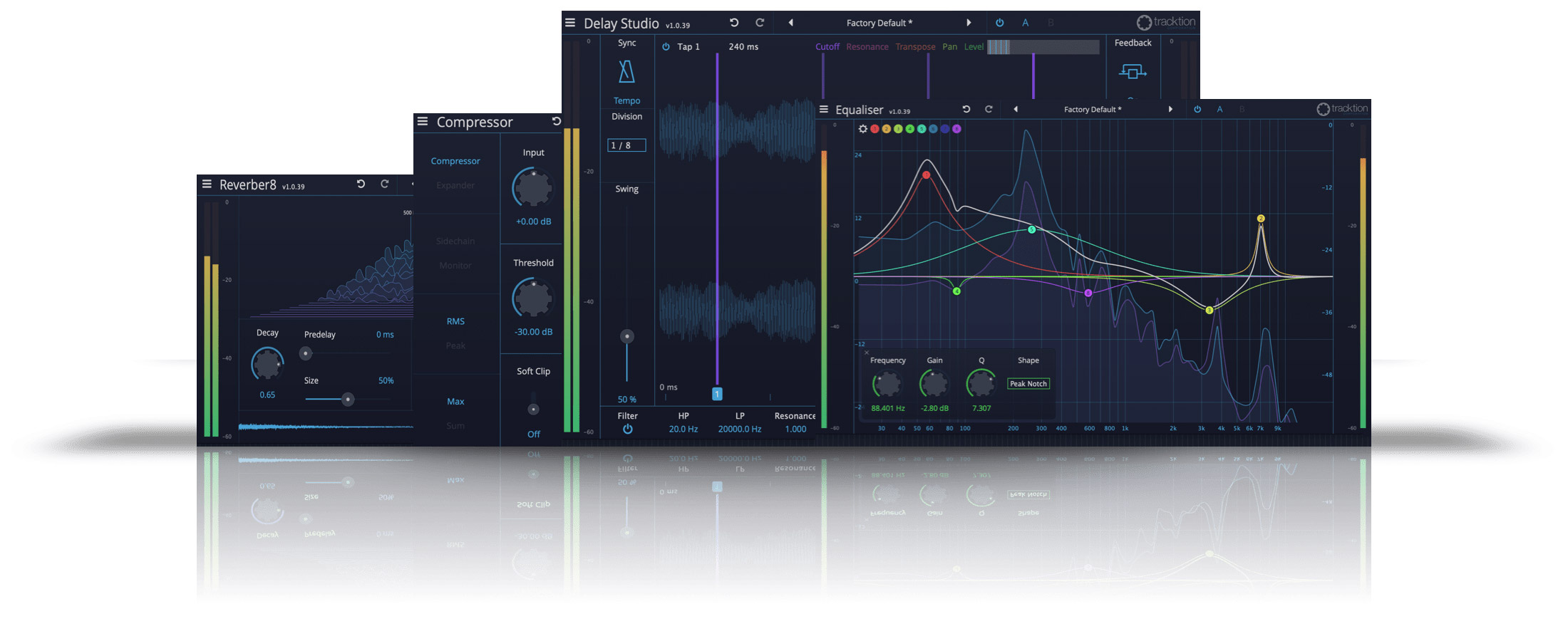Switch to the Expander tab
Screen dimensions: 1568x641
[455, 184]
